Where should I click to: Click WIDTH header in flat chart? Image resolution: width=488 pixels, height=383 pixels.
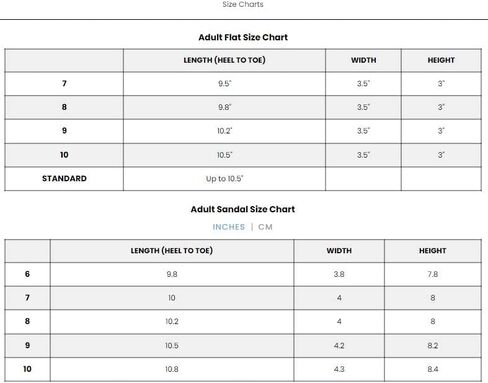pos(363,60)
